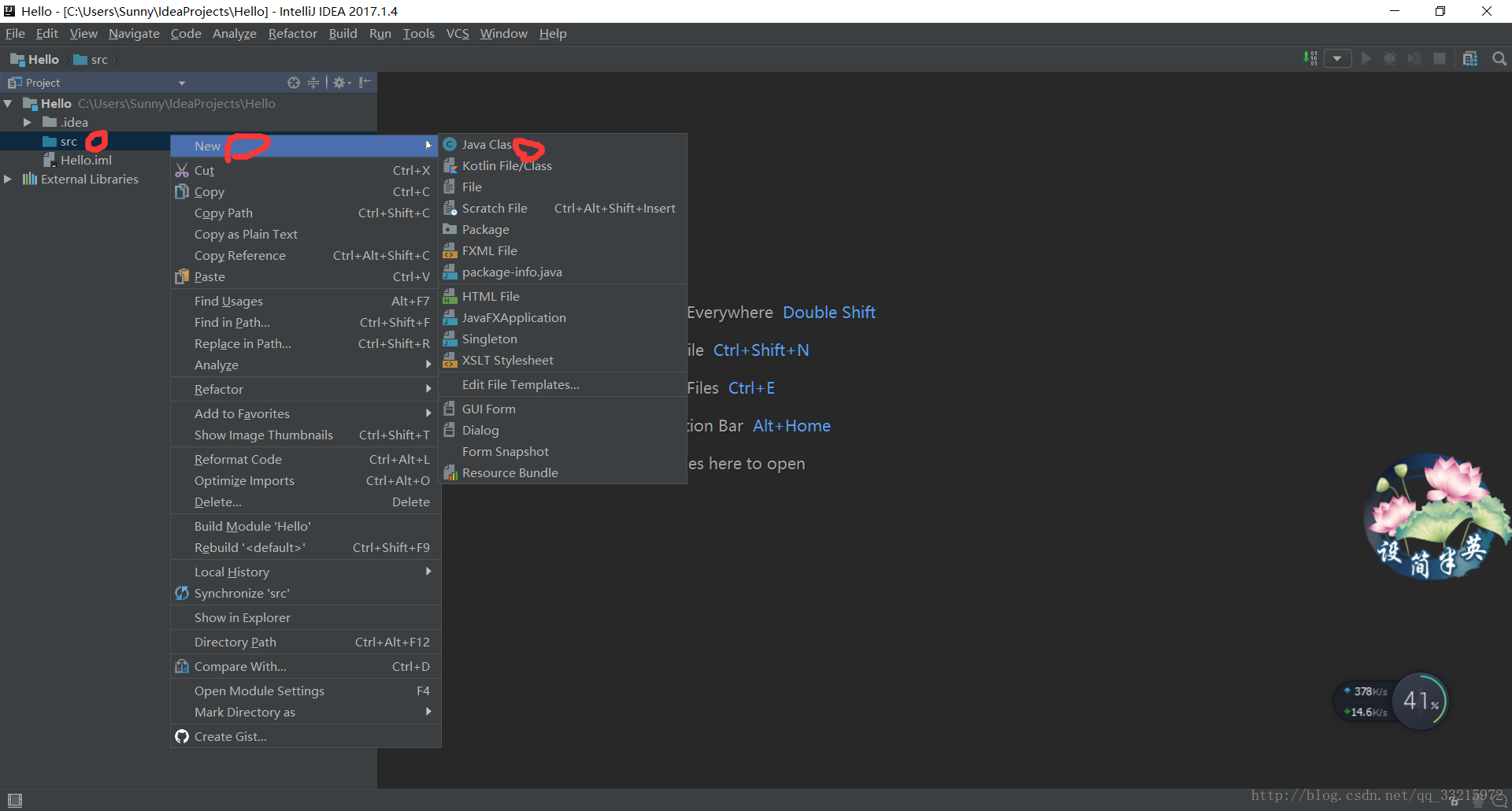The width and height of the screenshot is (1512, 811).
Task: Open the run configuration dropdown
Action: coord(1337,59)
